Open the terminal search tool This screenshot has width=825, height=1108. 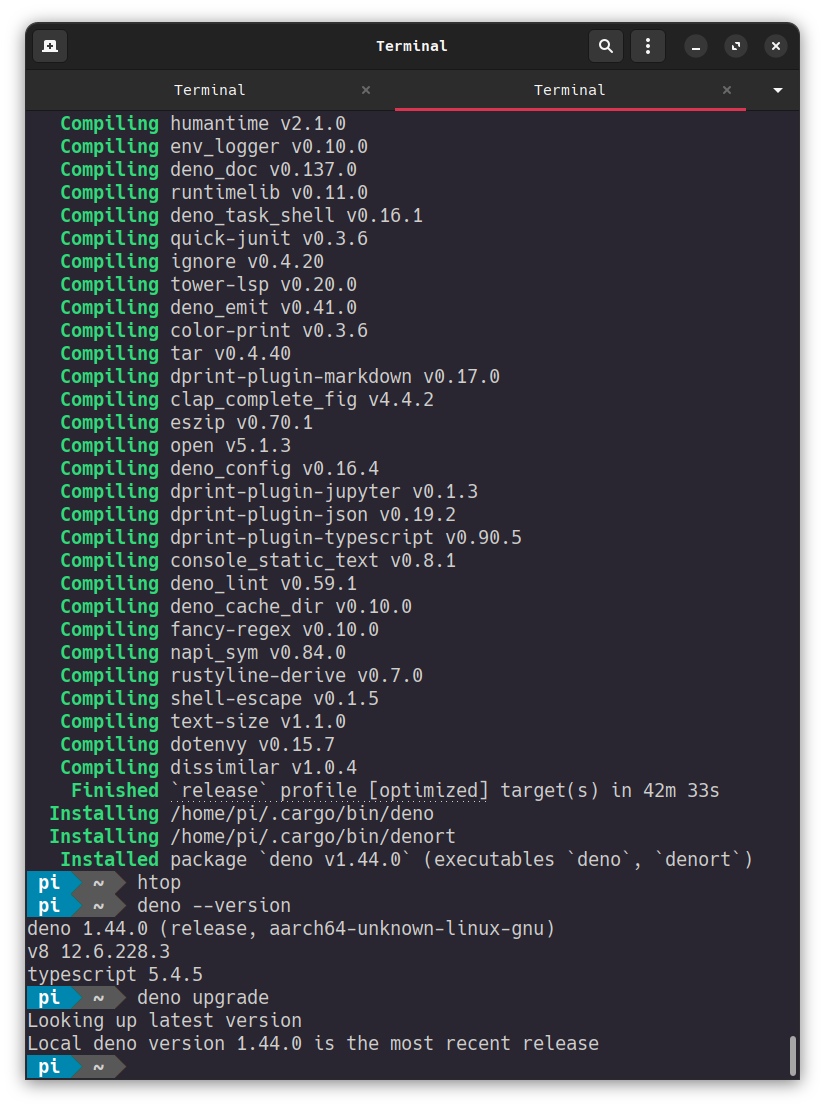(x=605, y=46)
